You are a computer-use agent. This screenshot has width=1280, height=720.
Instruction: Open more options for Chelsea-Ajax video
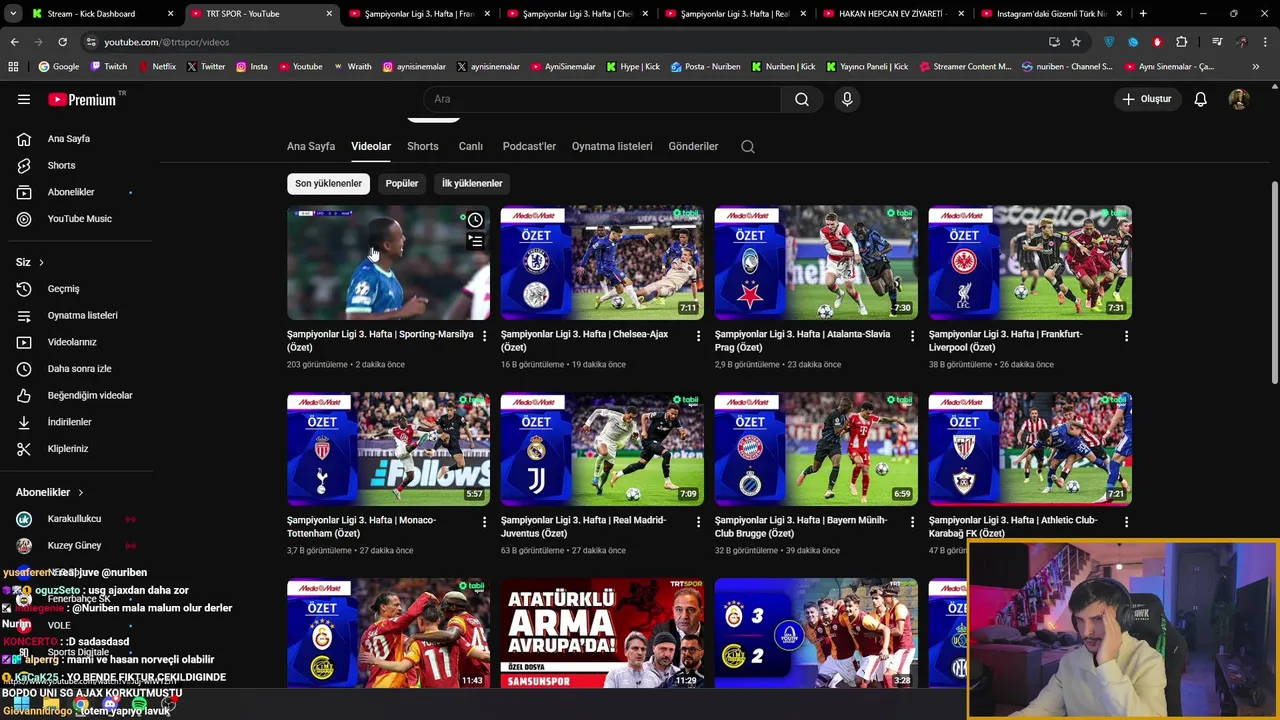[x=698, y=336]
